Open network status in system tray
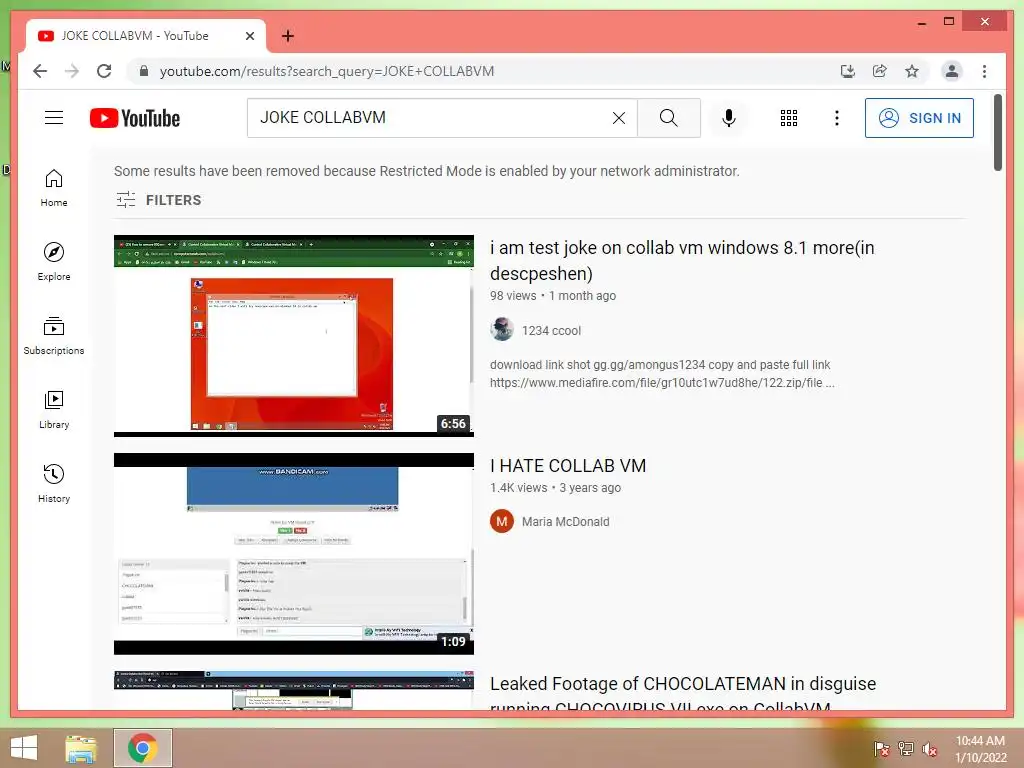Screen dimensions: 1024x768 click(x=906, y=748)
